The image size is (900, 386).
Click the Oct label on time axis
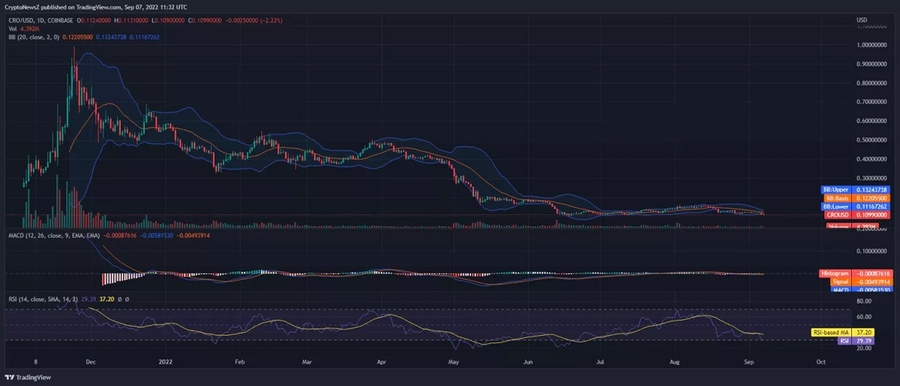pyautogui.click(x=820, y=363)
